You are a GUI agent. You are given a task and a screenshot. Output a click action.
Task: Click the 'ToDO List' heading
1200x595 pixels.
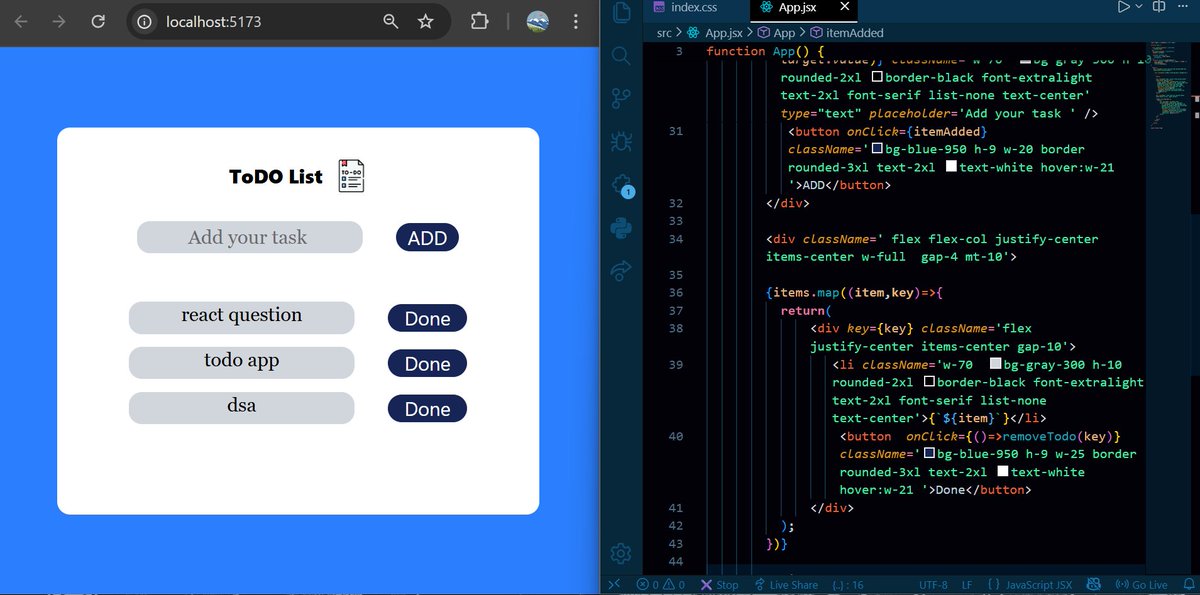[276, 177]
